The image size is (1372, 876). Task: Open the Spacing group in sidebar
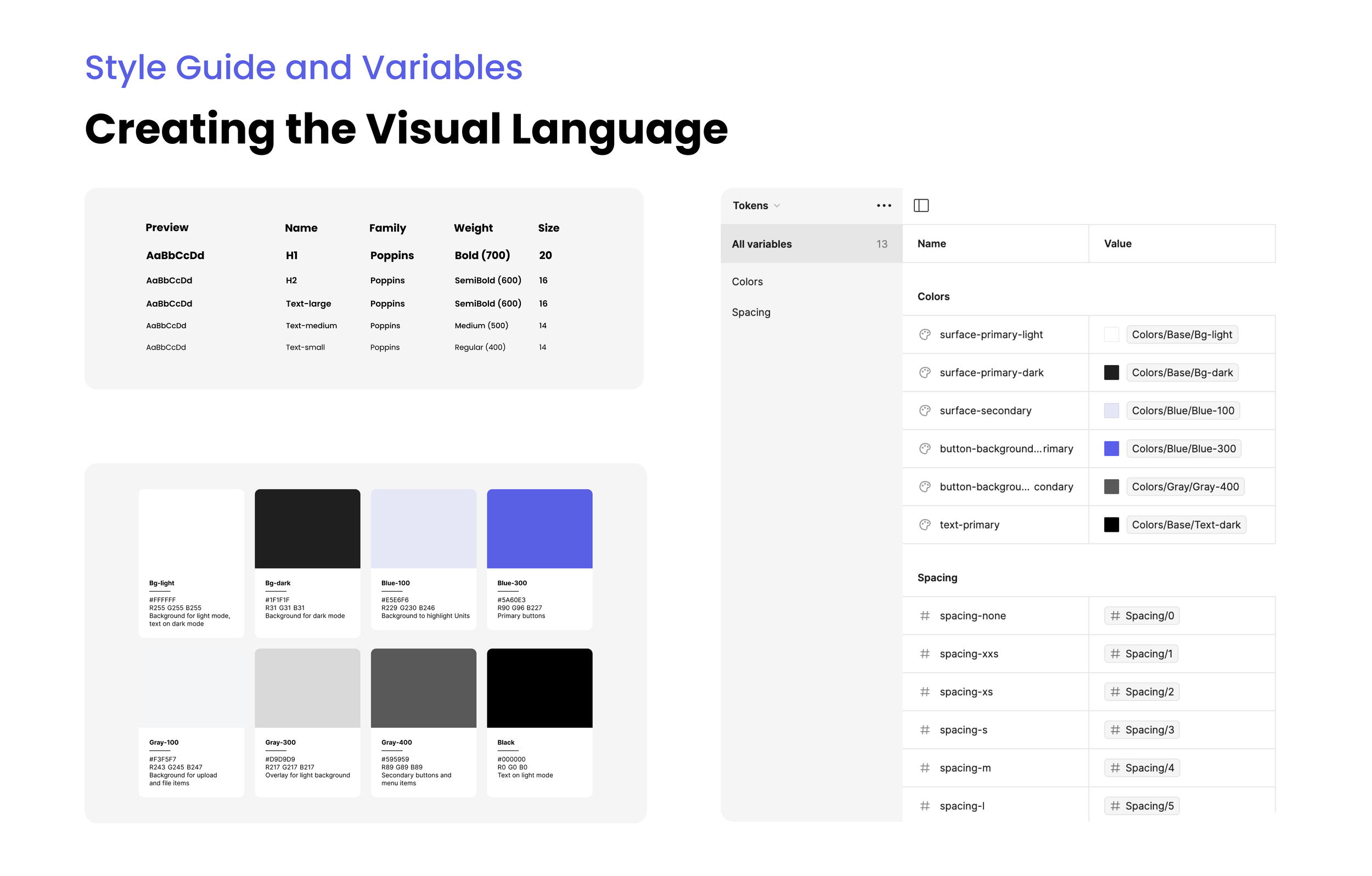click(x=751, y=312)
